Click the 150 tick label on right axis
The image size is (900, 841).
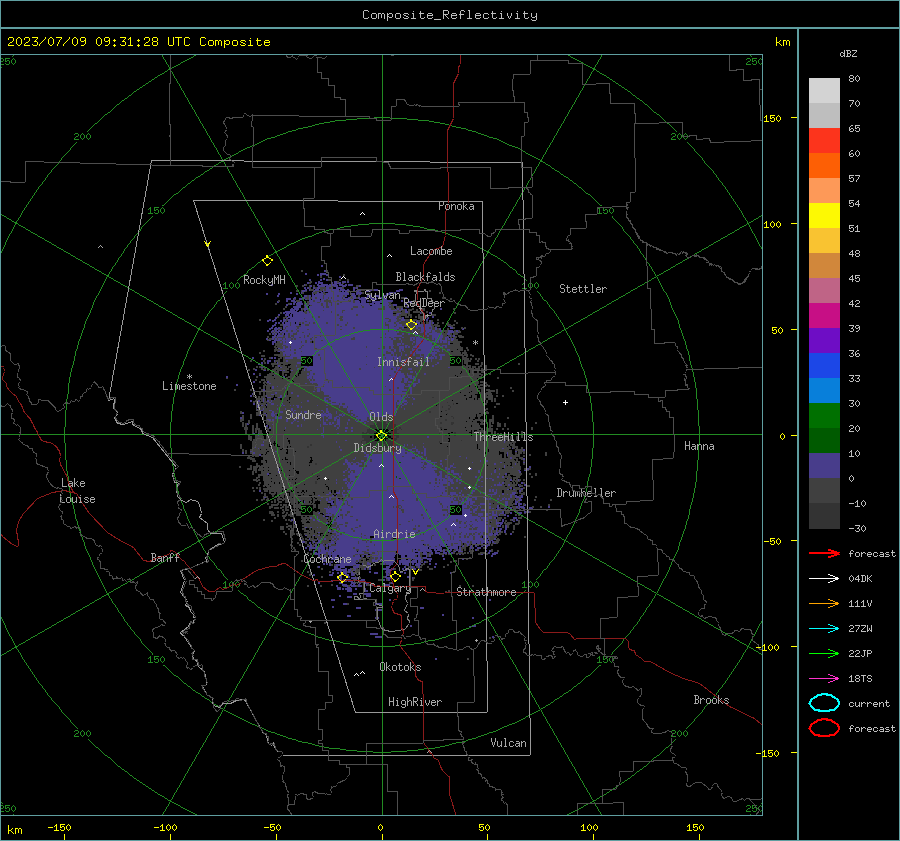772,118
